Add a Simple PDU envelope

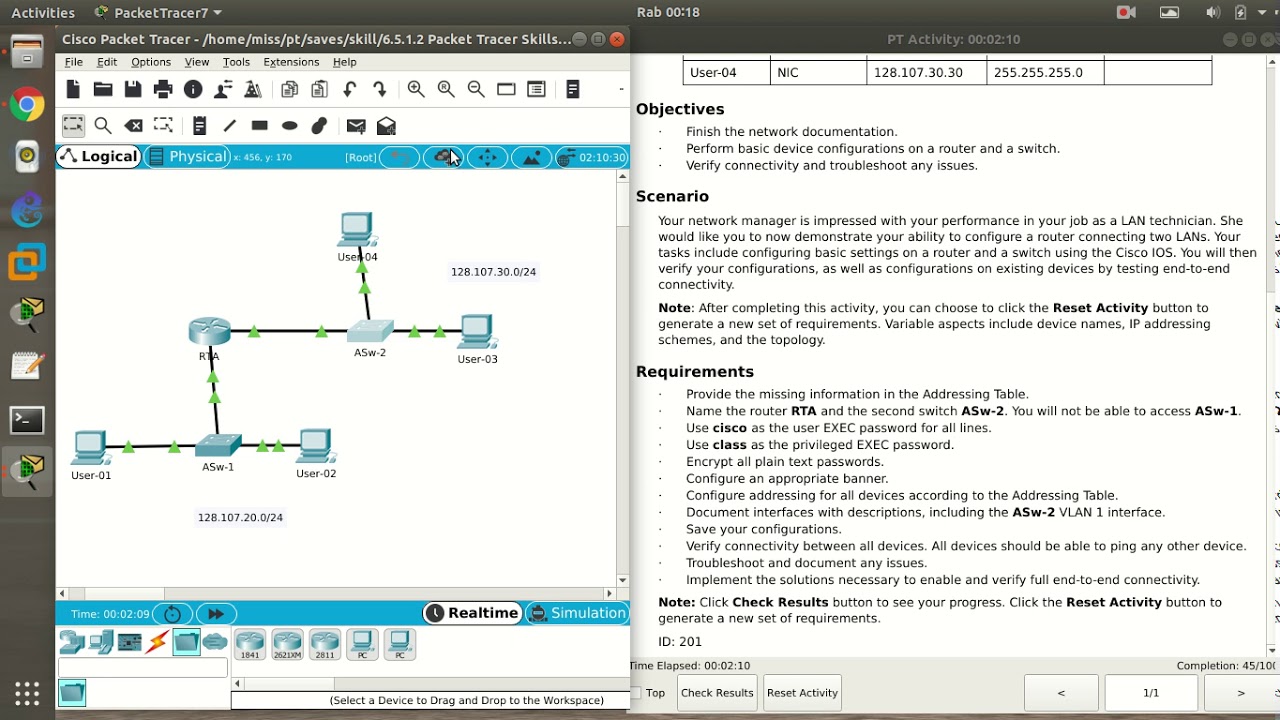click(356, 126)
